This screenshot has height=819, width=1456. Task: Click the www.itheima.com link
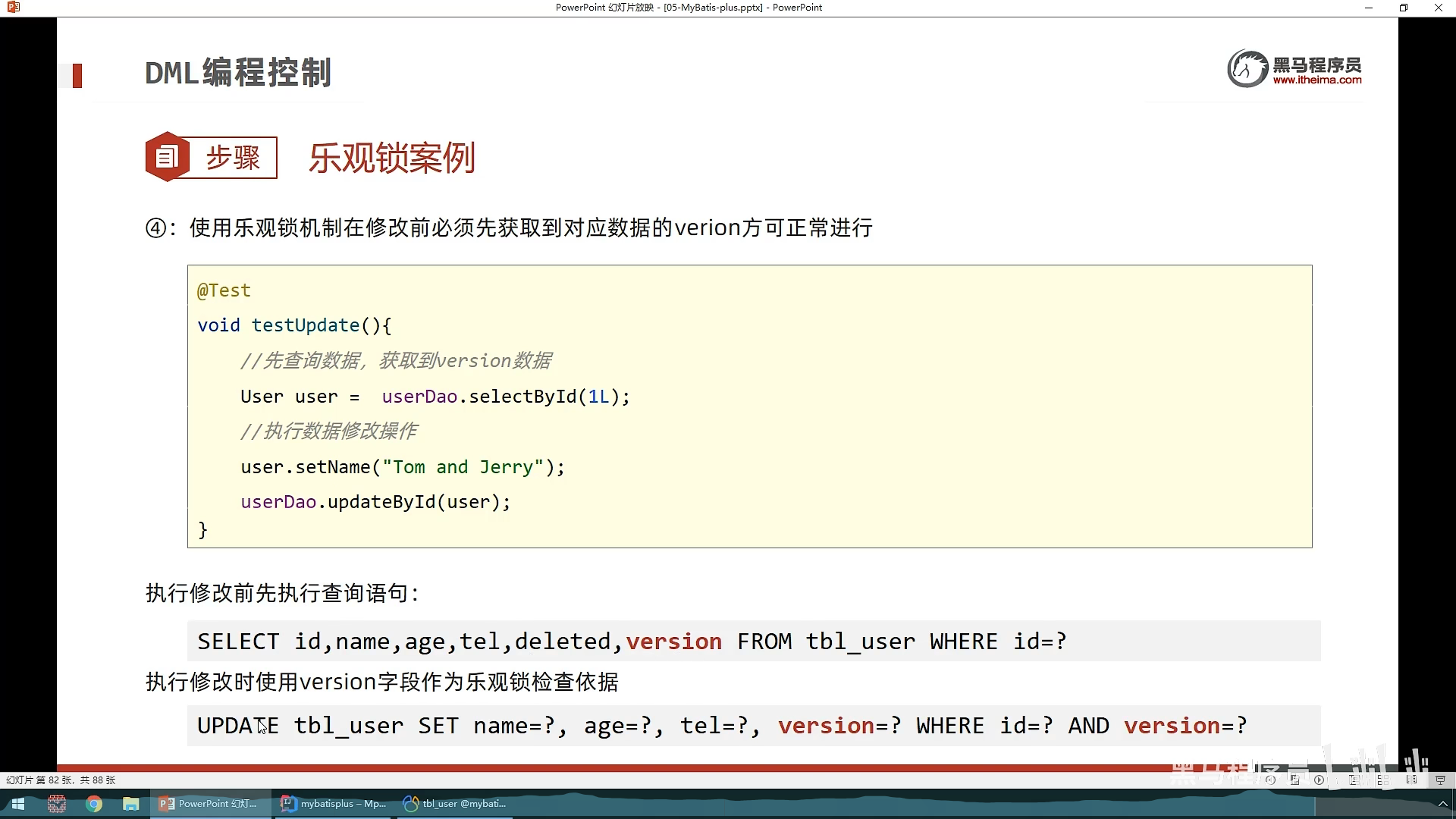[1316, 80]
